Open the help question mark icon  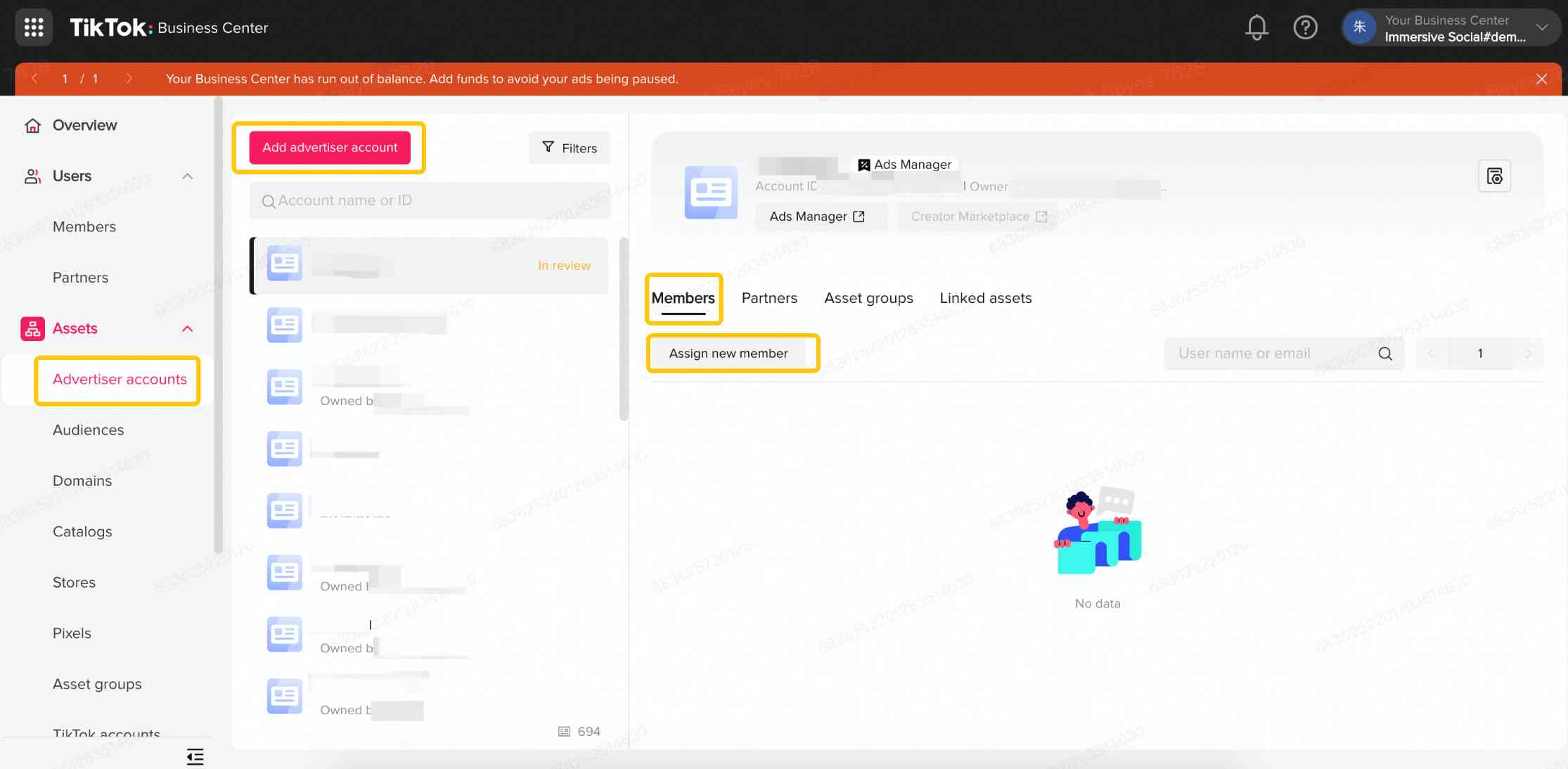tap(1305, 27)
